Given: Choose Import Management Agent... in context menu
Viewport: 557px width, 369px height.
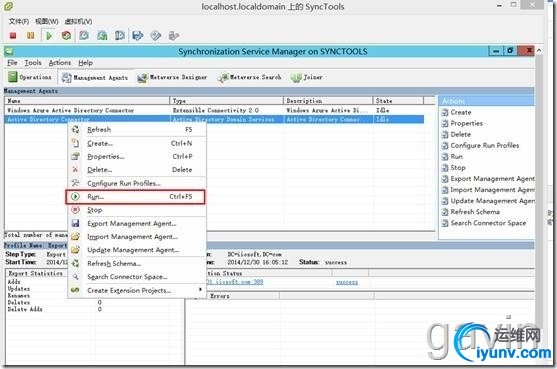Looking at the screenshot, I should (x=136, y=237).
